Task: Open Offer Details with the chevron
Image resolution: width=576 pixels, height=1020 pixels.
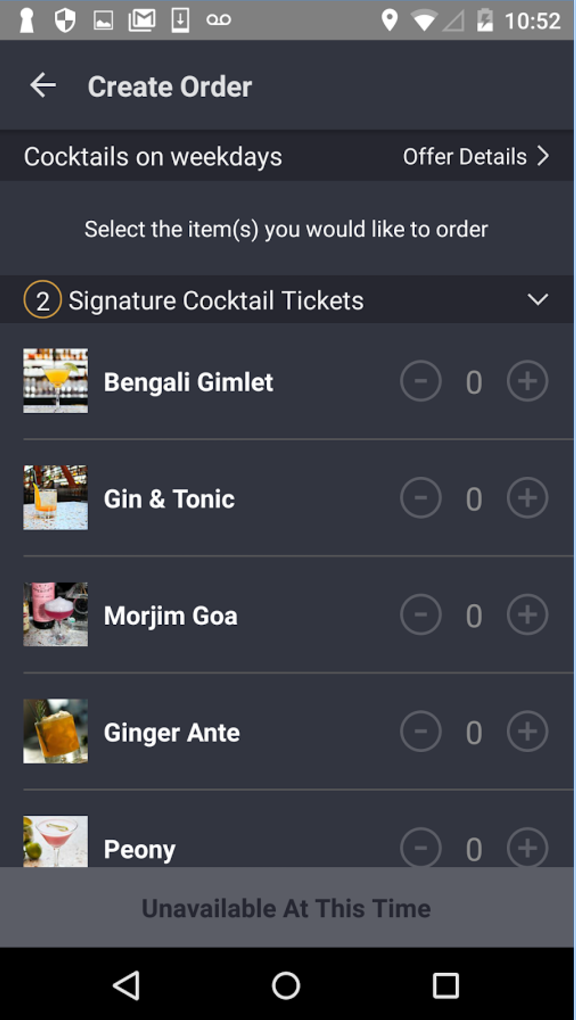Action: [x=542, y=156]
